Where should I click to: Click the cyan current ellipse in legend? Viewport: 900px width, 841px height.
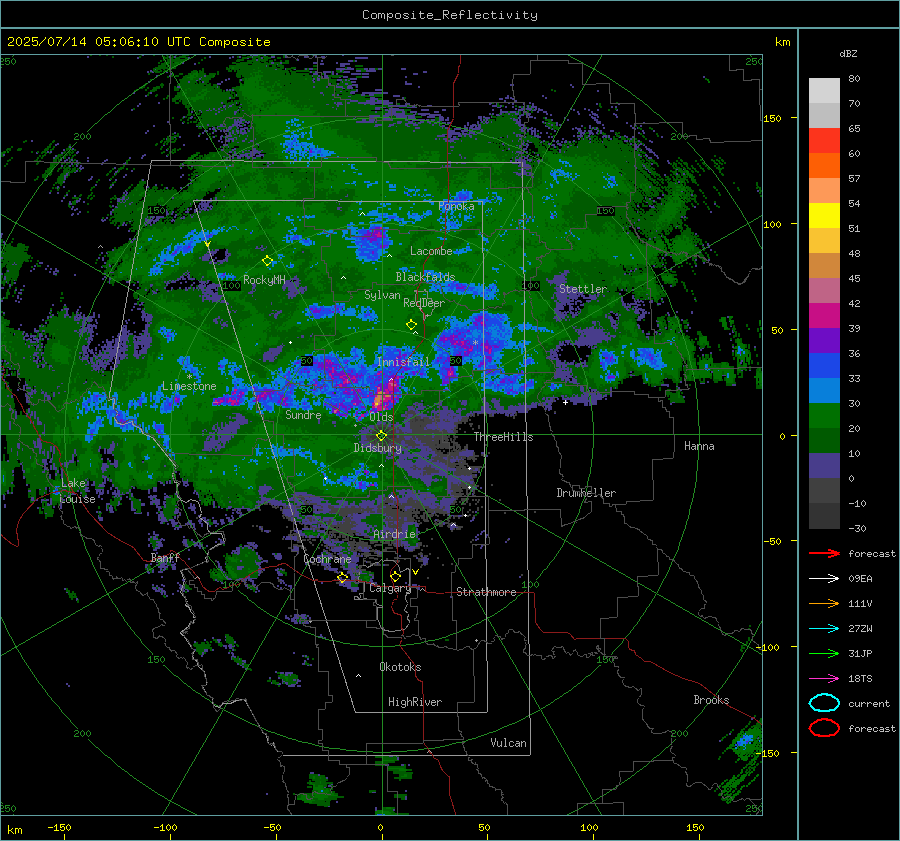click(824, 703)
